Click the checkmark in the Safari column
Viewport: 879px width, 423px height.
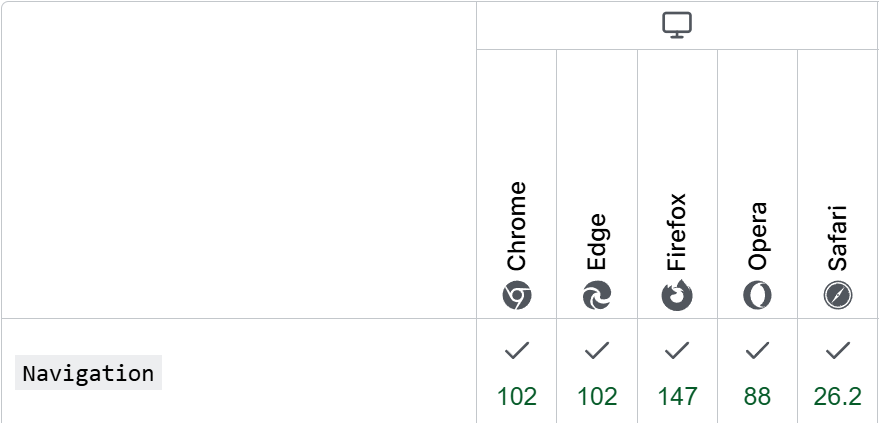(838, 350)
